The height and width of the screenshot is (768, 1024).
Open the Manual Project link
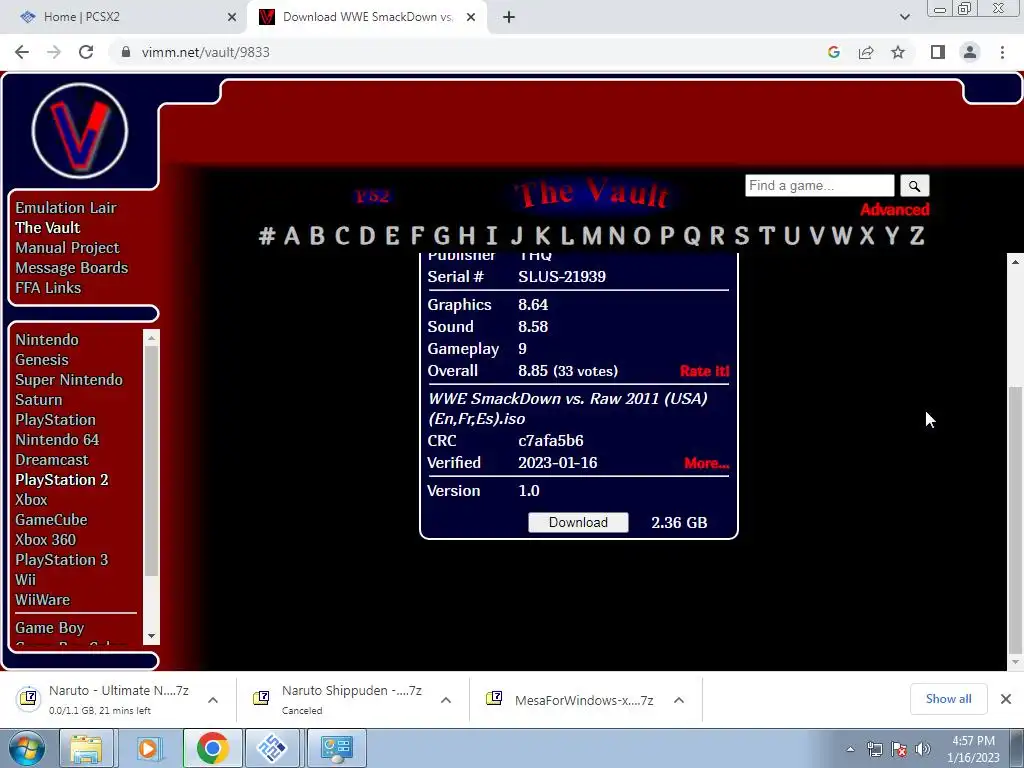(67, 248)
